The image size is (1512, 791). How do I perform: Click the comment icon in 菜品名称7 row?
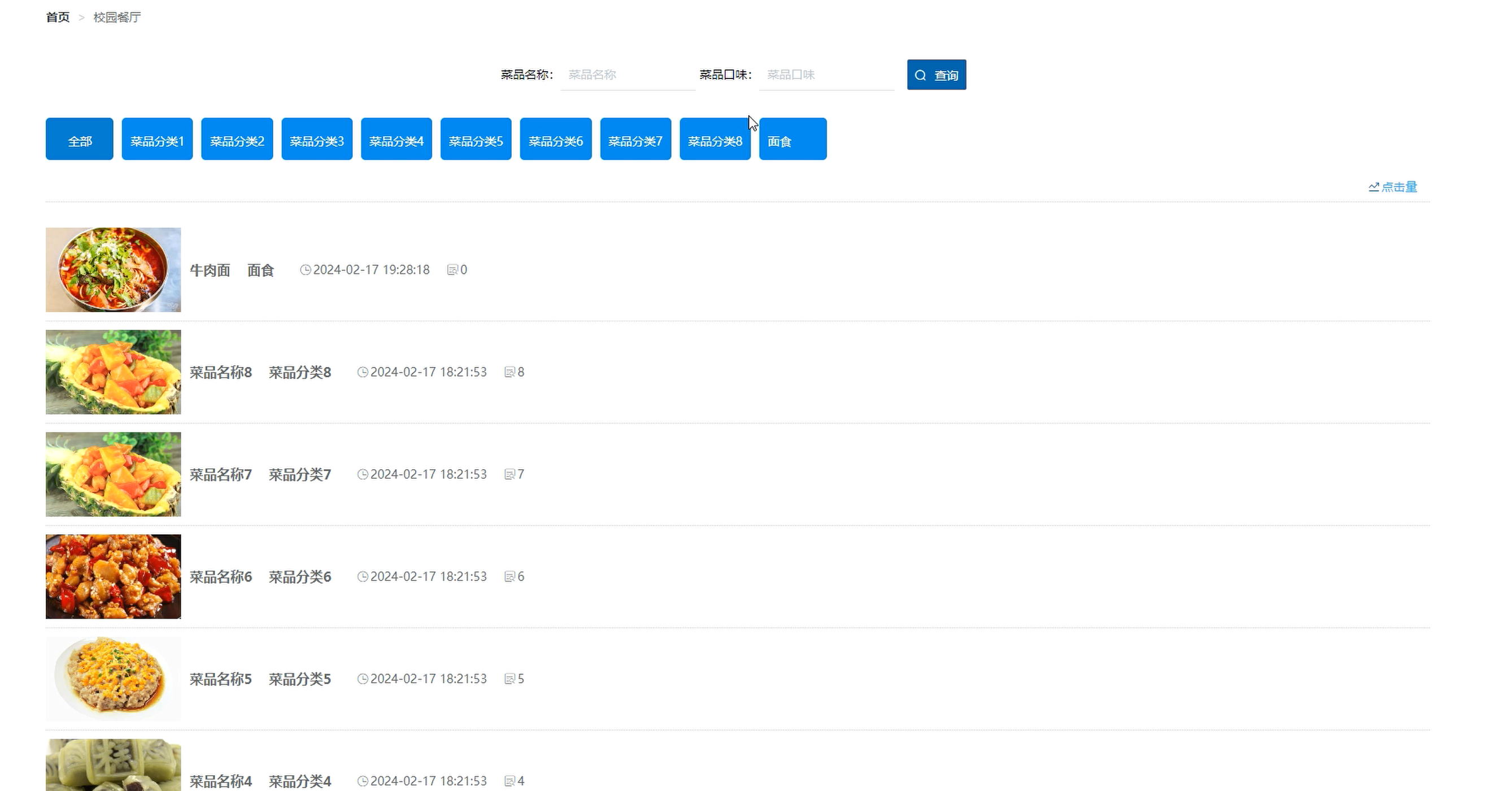point(509,474)
